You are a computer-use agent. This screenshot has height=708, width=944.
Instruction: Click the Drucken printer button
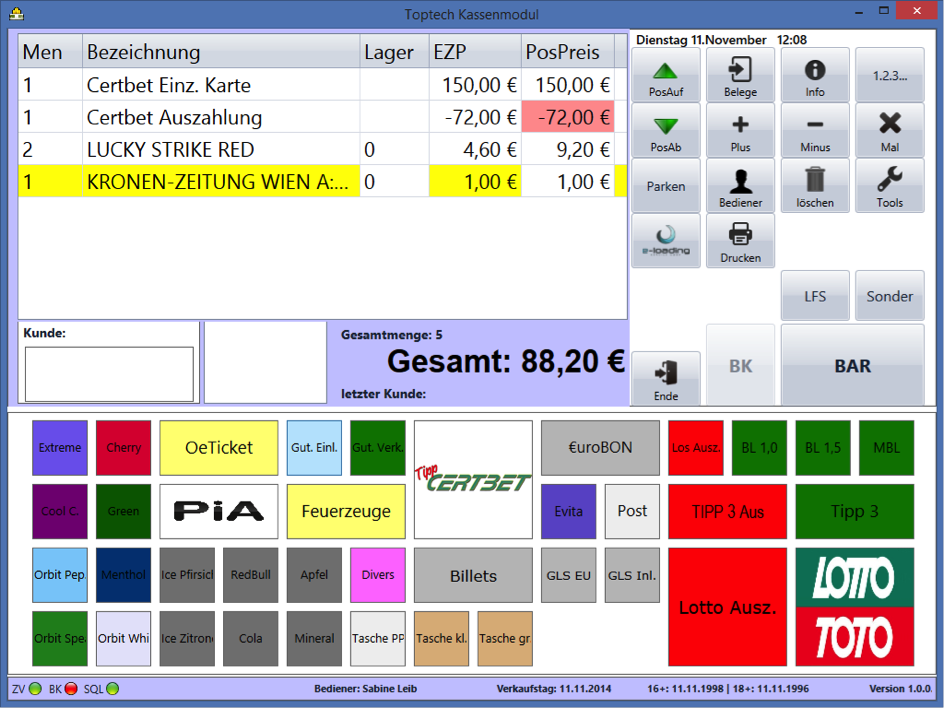pos(741,241)
